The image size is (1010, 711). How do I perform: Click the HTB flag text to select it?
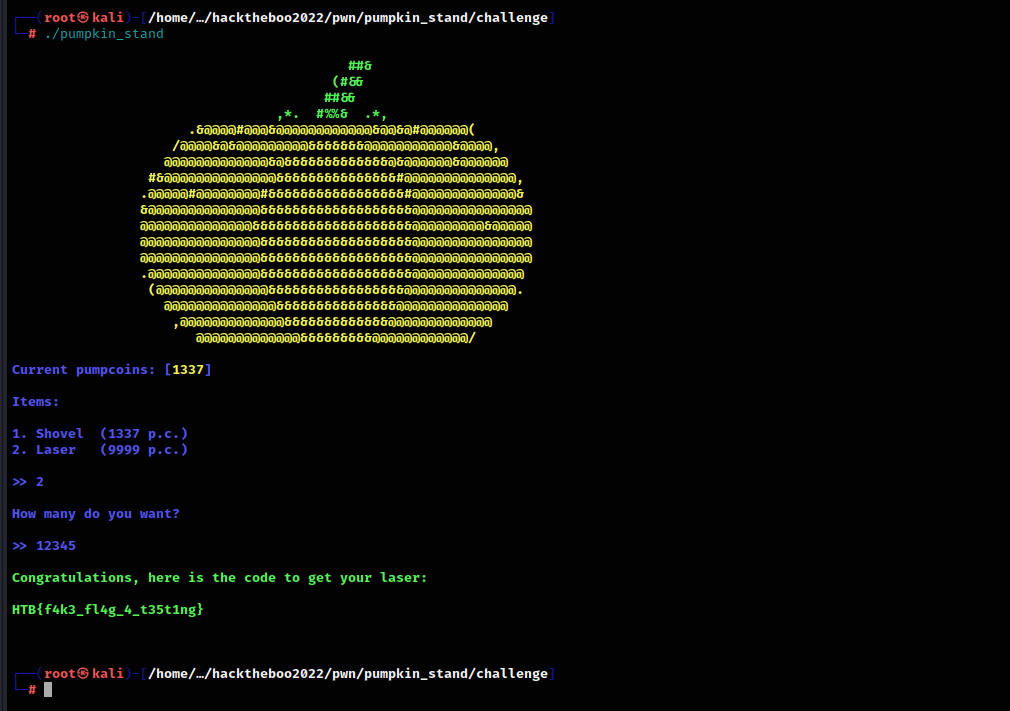(105, 609)
